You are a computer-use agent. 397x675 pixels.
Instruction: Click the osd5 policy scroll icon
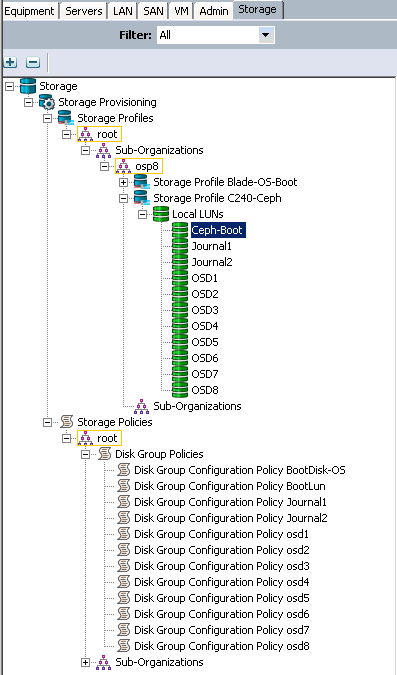coord(124,598)
